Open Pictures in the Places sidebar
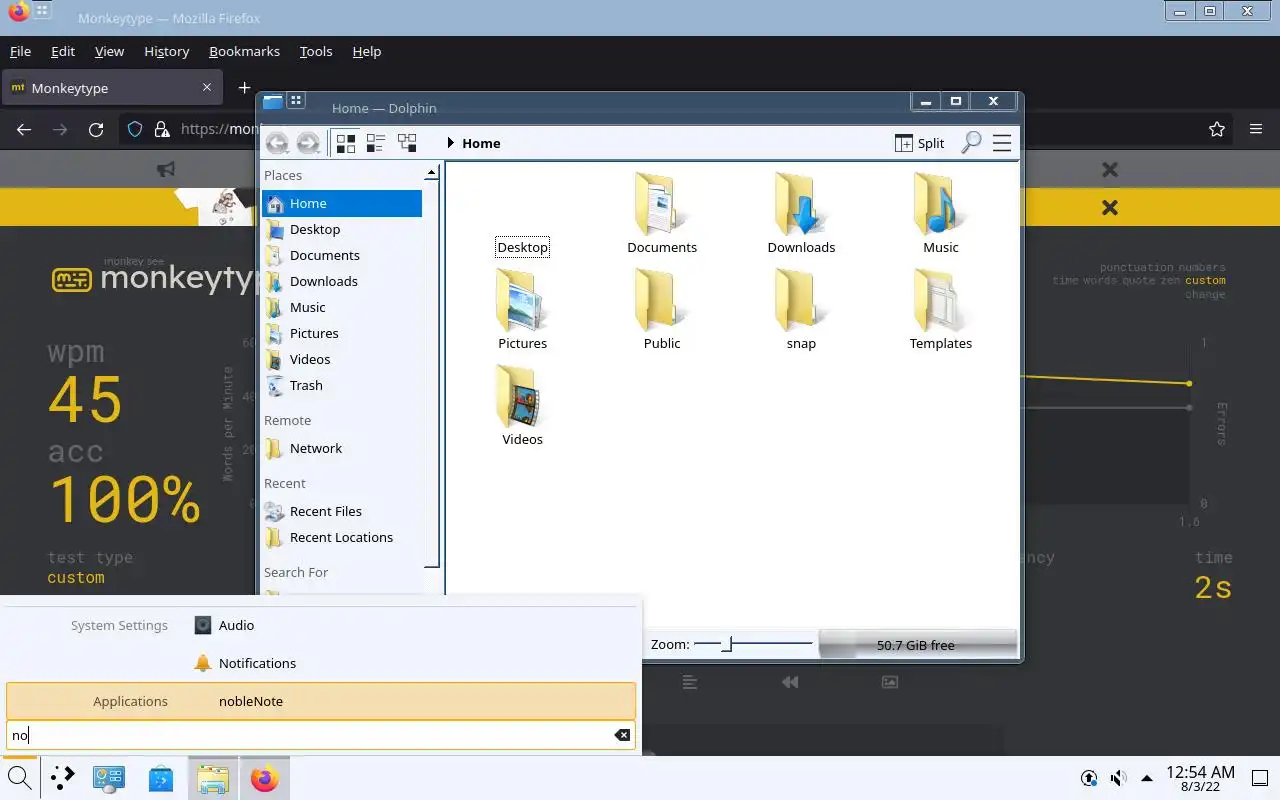1280x800 pixels. coord(342,333)
